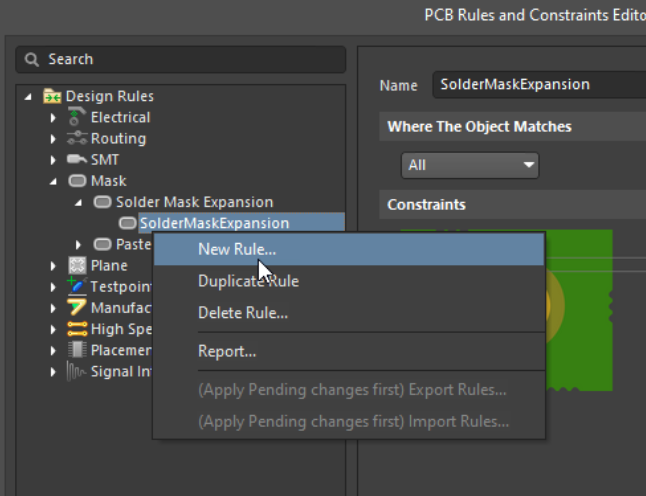
Task: Click the SMT category icon
Action: point(77,159)
